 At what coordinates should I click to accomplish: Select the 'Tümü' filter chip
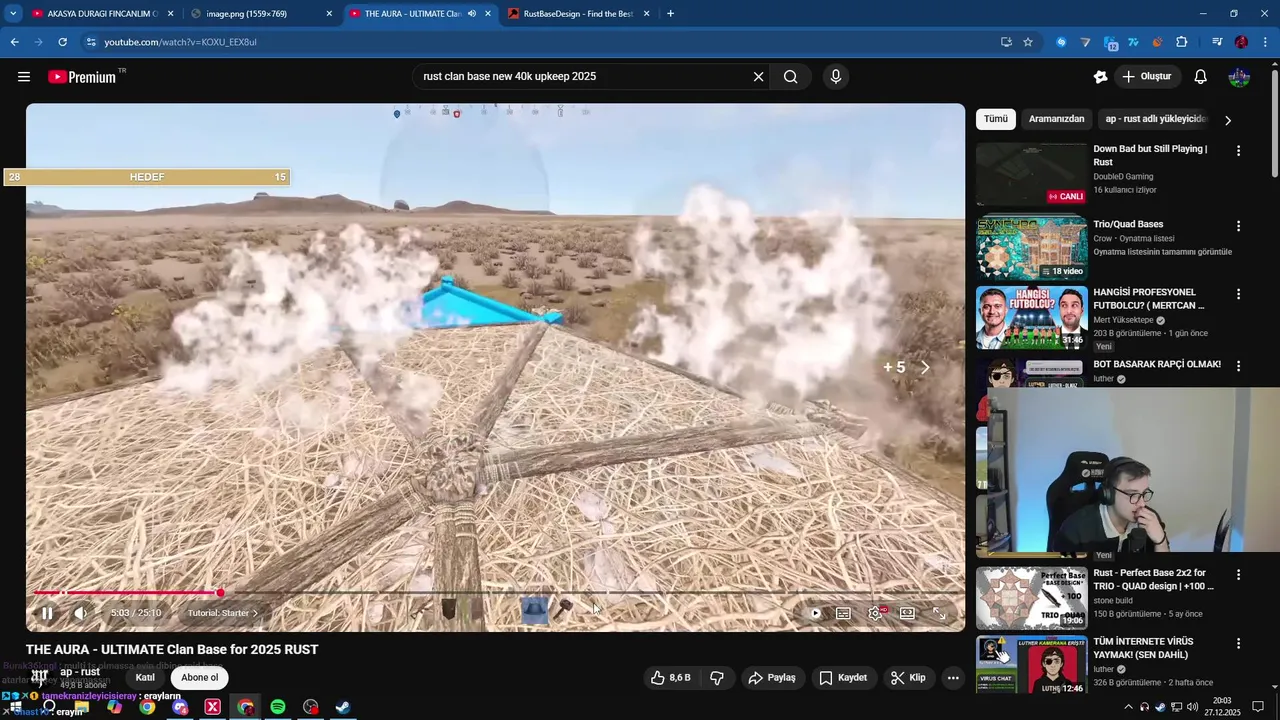point(996,119)
